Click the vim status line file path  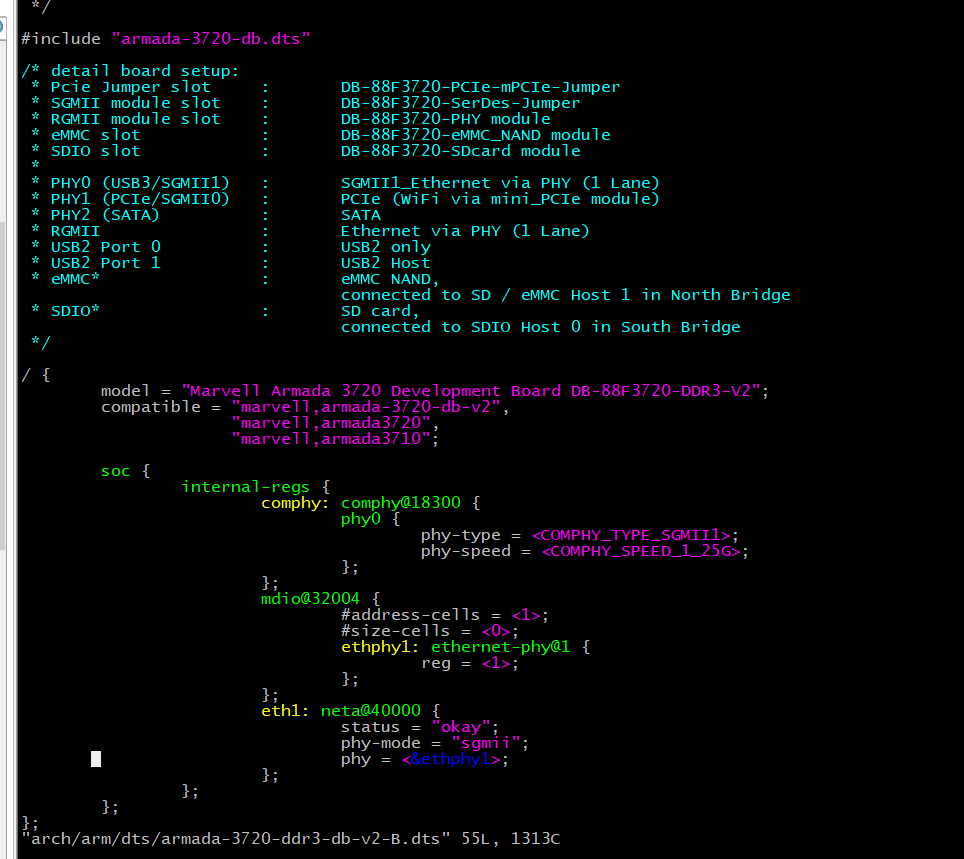point(236,839)
